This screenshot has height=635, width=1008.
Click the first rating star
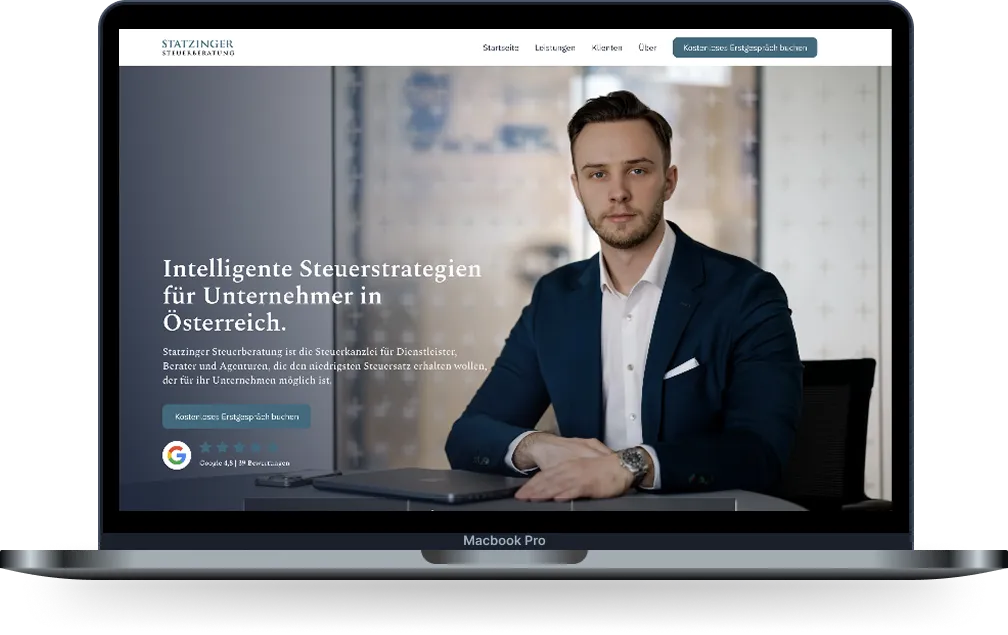coord(206,447)
